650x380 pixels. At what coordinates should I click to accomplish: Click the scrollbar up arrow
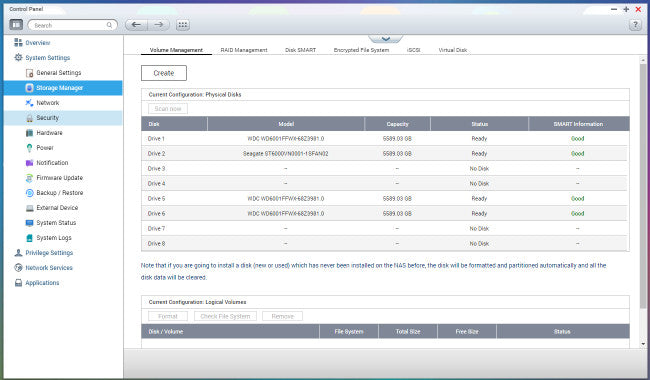point(643,61)
